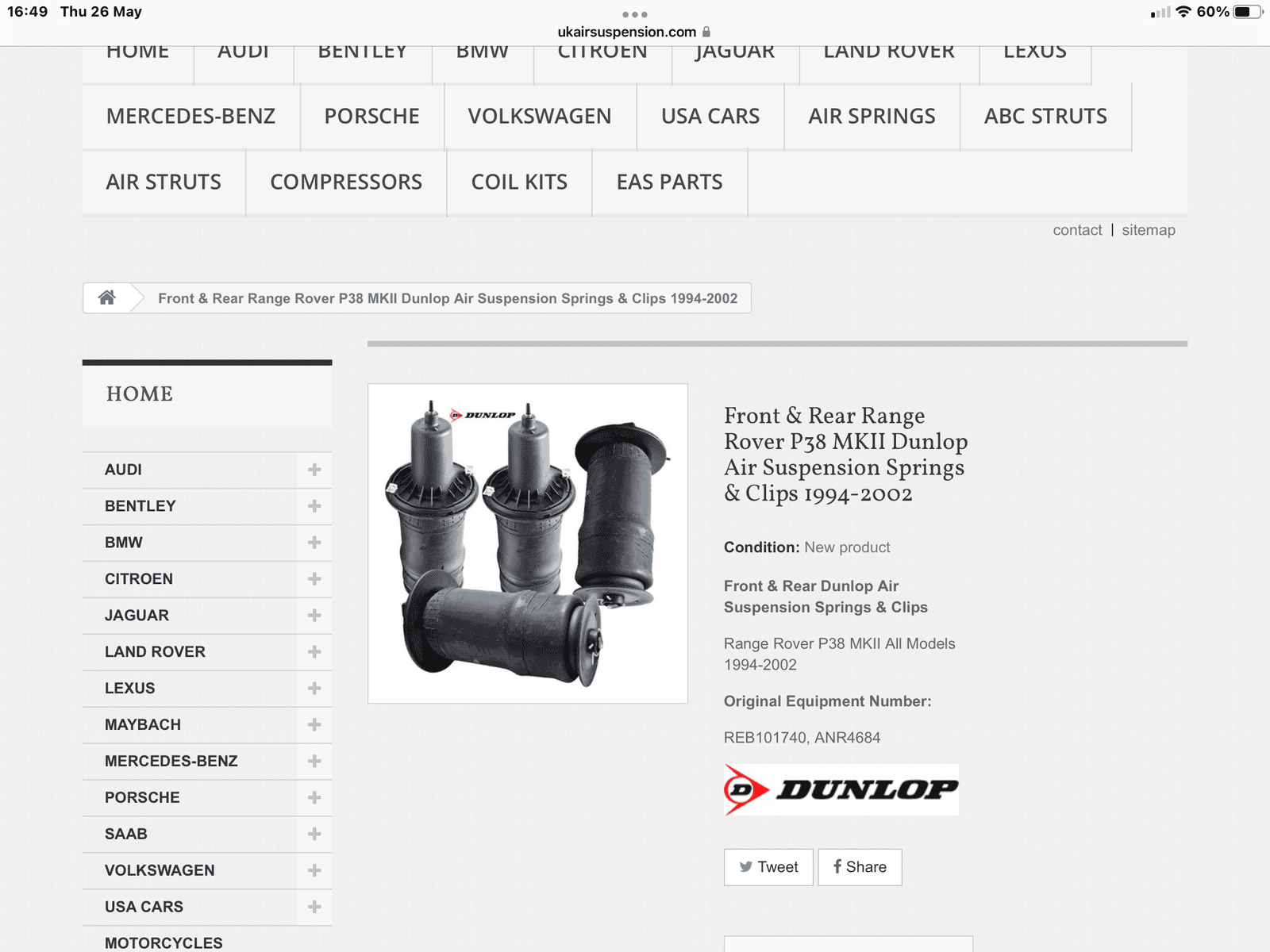The width and height of the screenshot is (1270, 952).
Task: Open USA CARS top menu item
Action: tap(710, 117)
